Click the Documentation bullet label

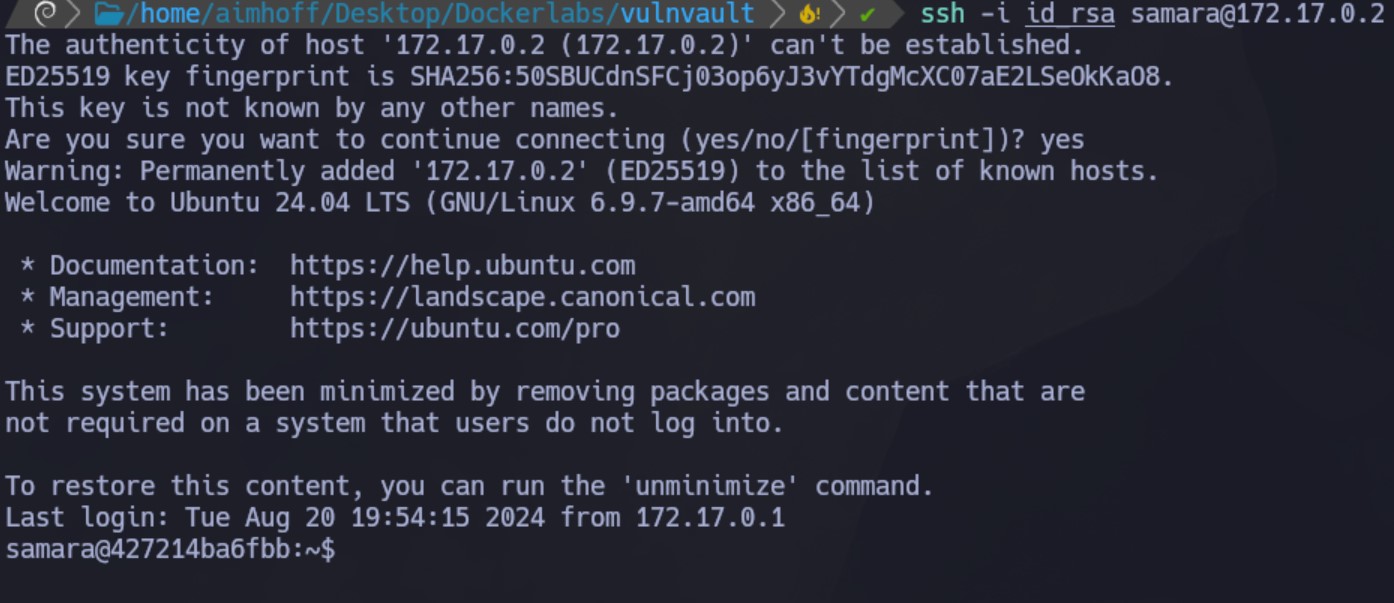154,266
